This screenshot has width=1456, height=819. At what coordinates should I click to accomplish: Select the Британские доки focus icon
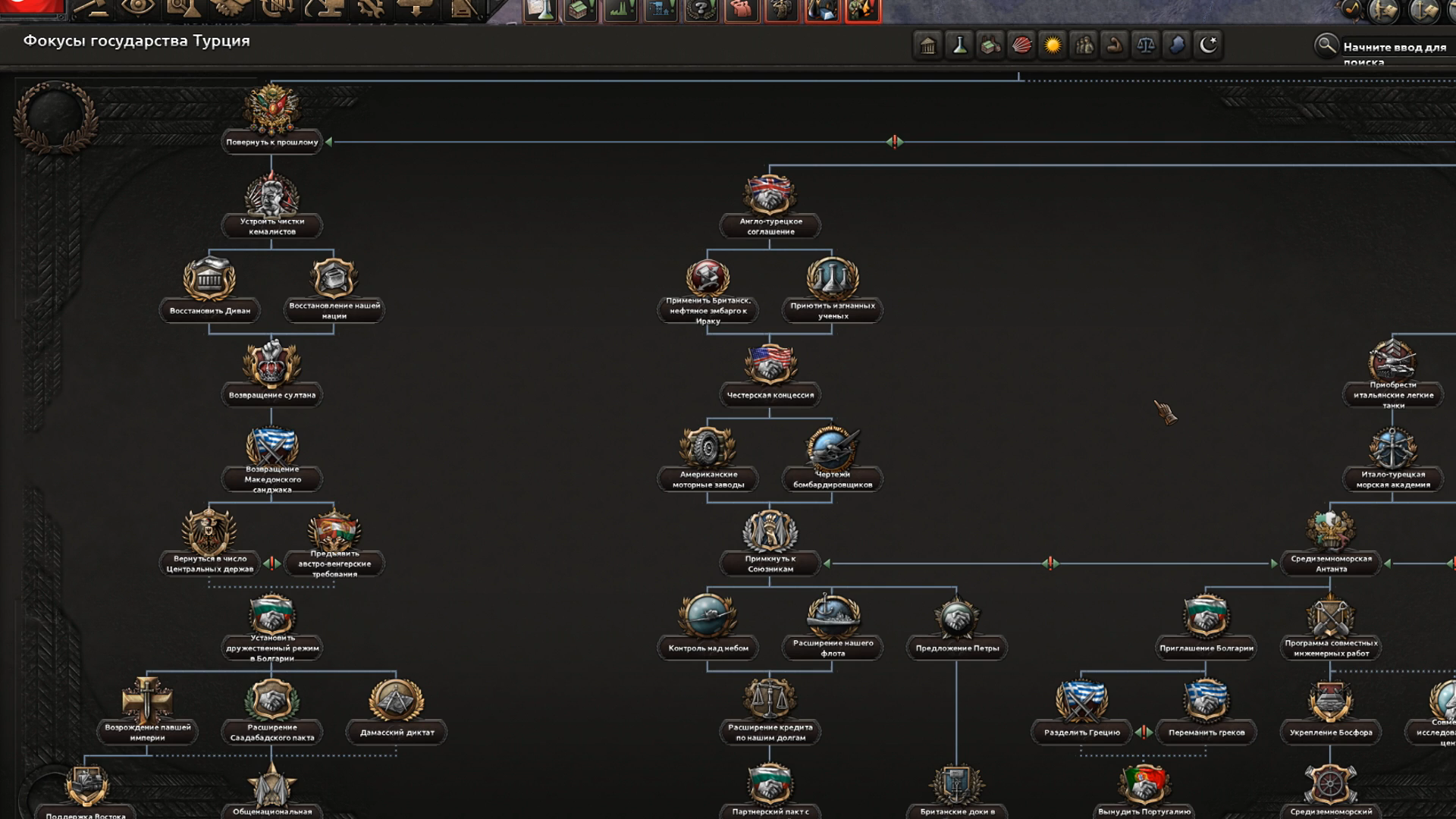pyautogui.click(x=956, y=783)
